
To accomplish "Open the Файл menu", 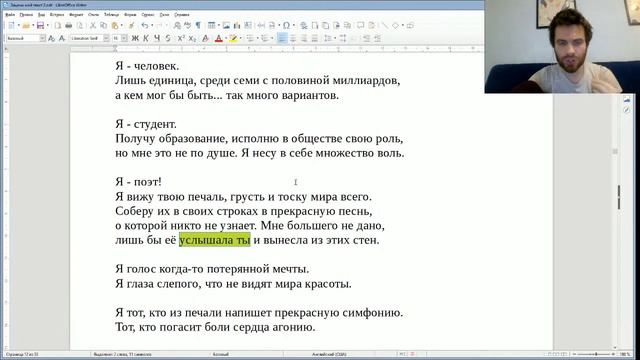I will tap(10, 15).
